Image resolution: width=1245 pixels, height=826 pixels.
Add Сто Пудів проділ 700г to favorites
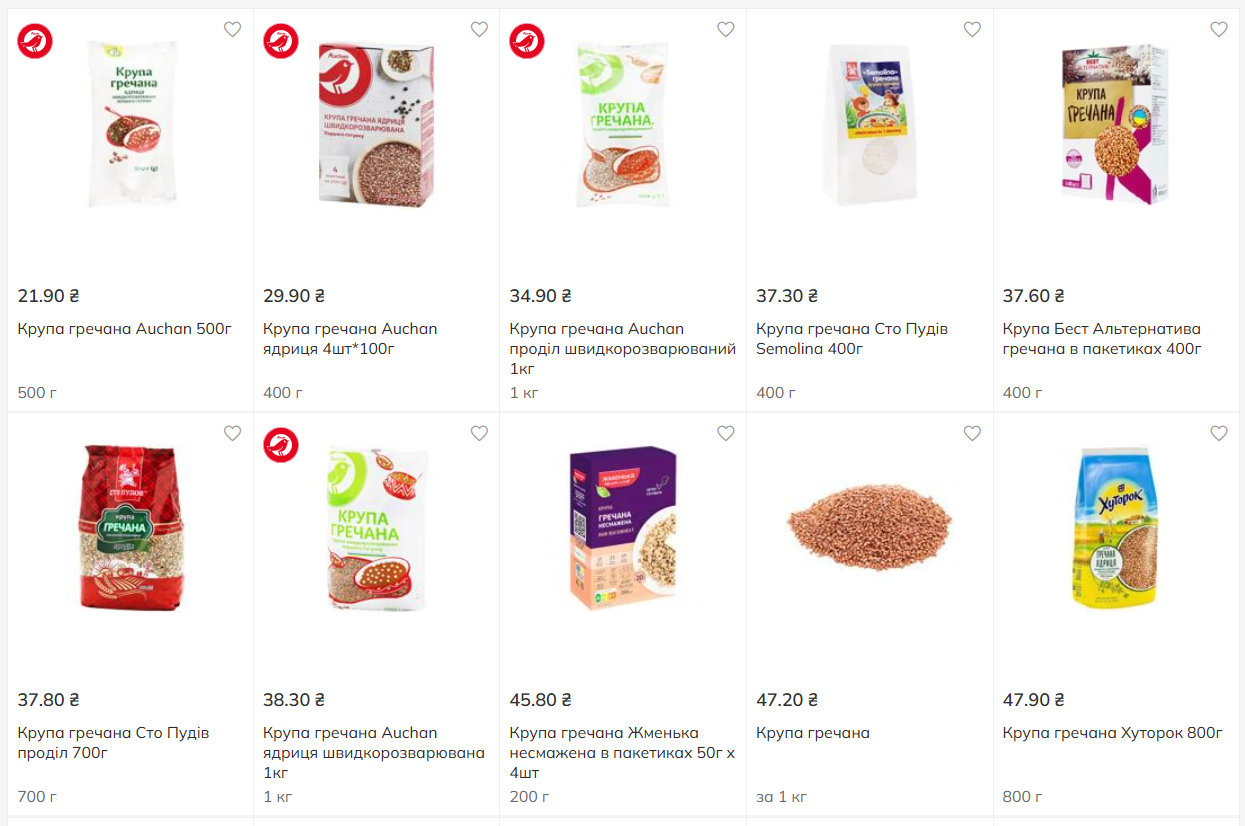click(232, 433)
